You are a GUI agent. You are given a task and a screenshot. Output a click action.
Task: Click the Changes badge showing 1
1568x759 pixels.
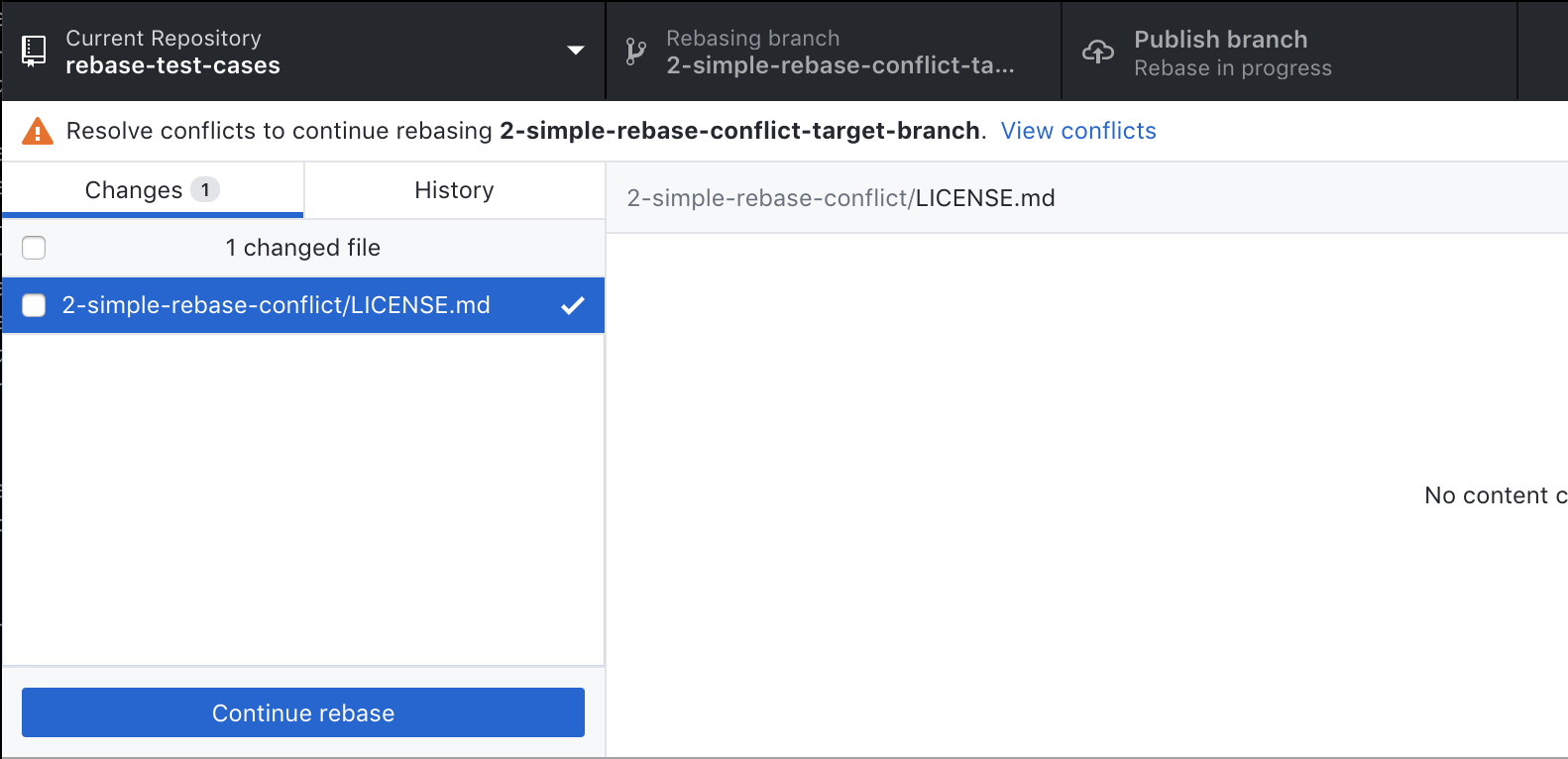pos(206,189)
